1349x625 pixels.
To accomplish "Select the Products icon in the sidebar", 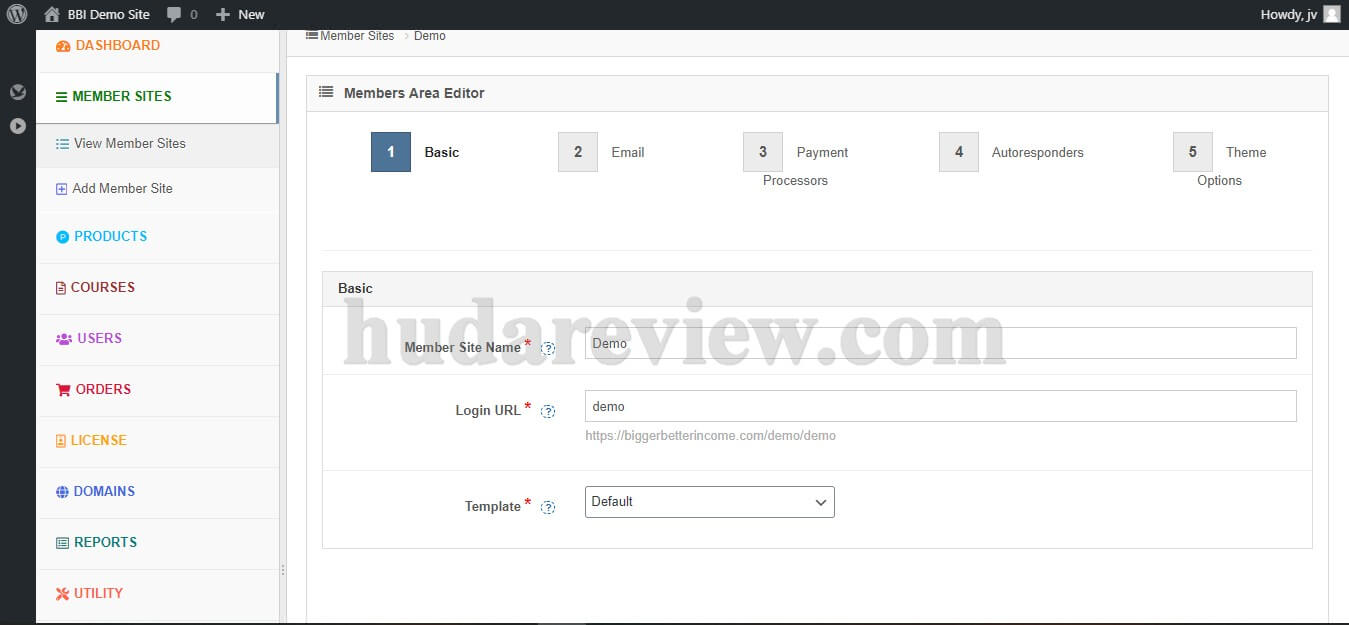I will point(62,236).
